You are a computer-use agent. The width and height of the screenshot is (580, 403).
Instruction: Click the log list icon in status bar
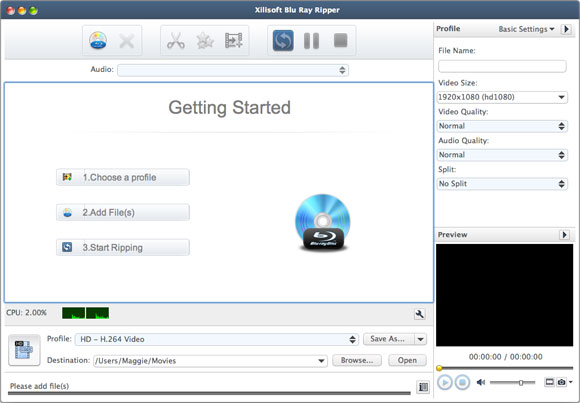423,387
